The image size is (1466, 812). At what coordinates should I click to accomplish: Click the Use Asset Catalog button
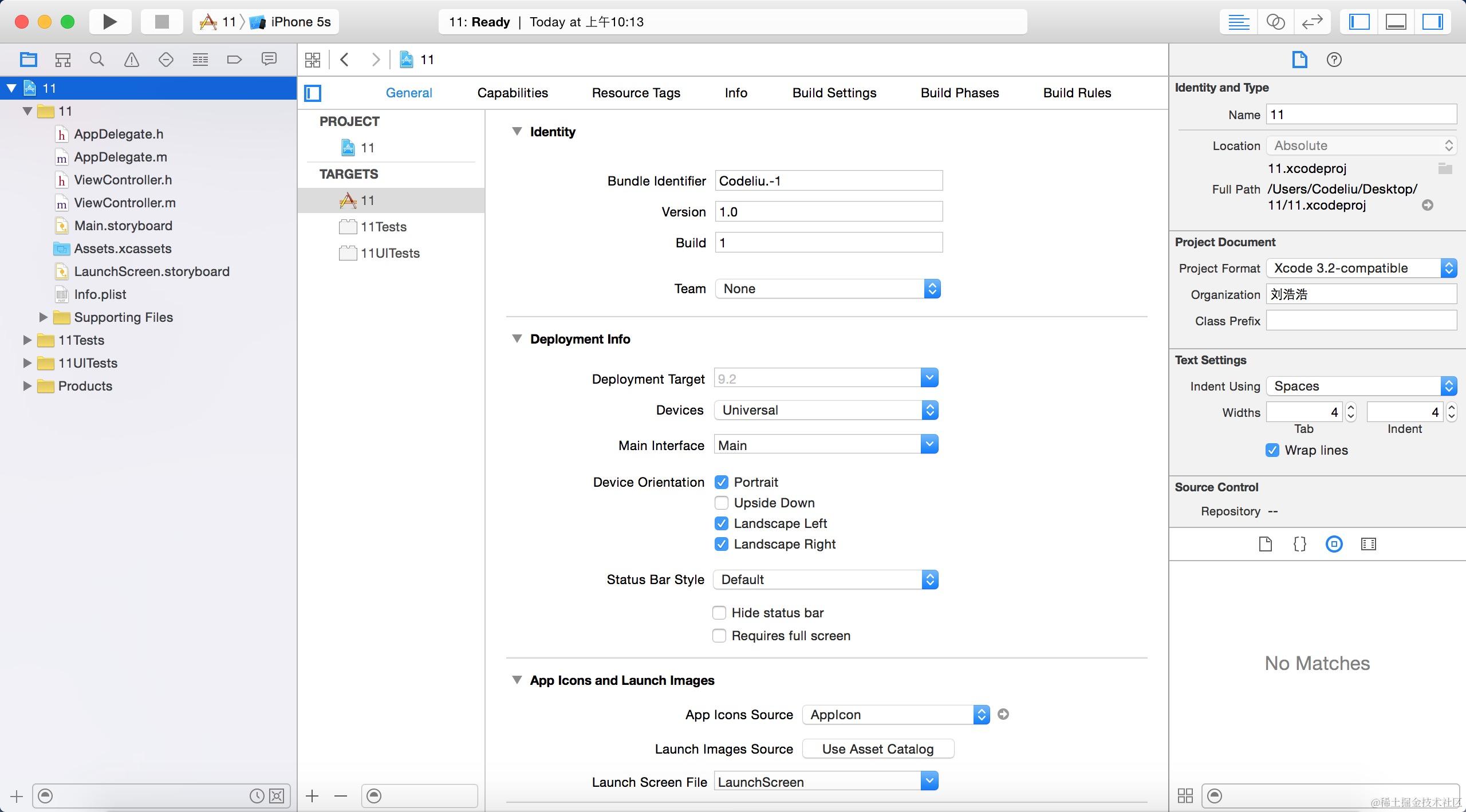pyautogui.click(x=877, y=749)
